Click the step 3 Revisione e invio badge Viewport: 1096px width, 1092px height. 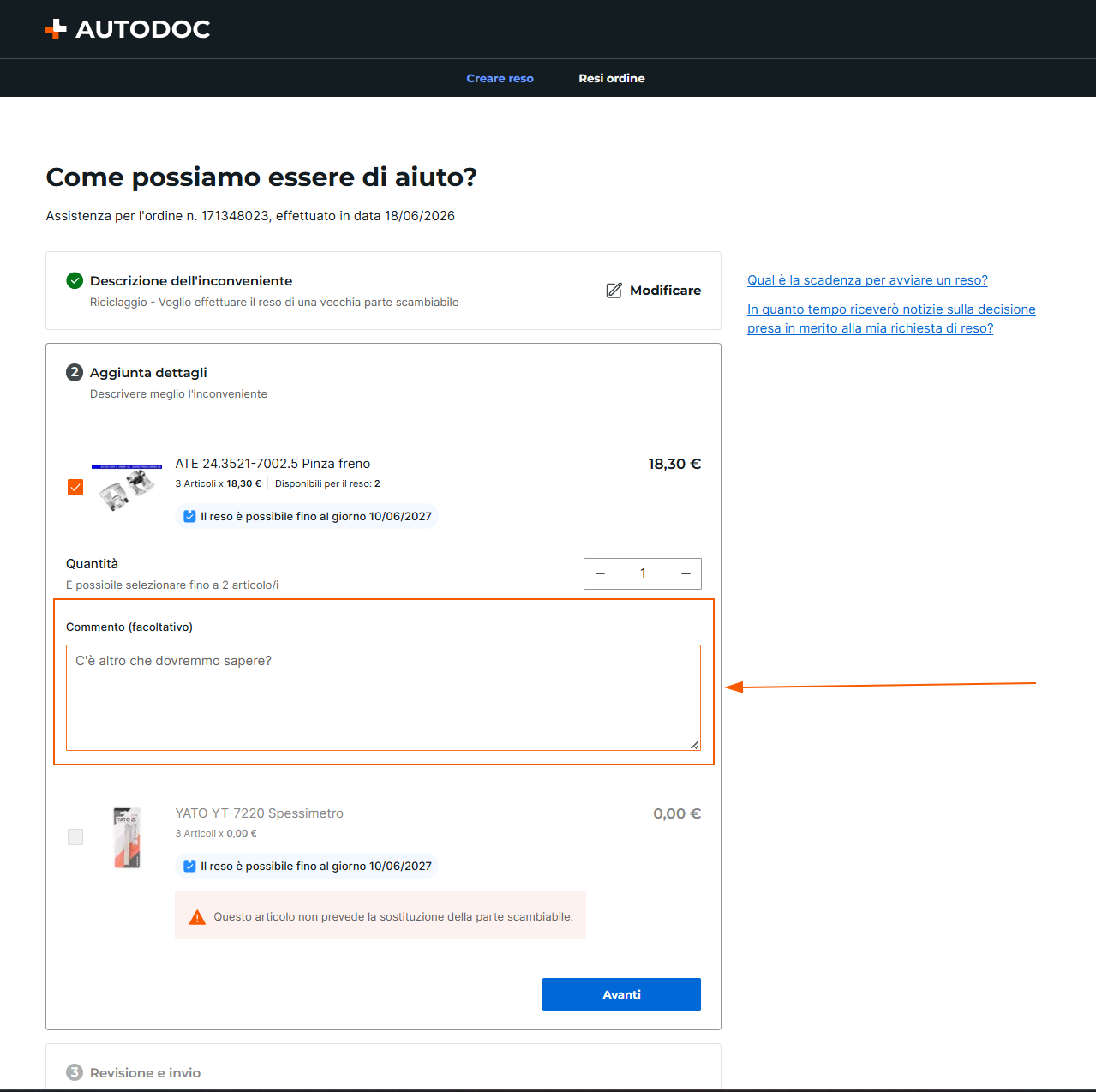(x=75, y=1072)
